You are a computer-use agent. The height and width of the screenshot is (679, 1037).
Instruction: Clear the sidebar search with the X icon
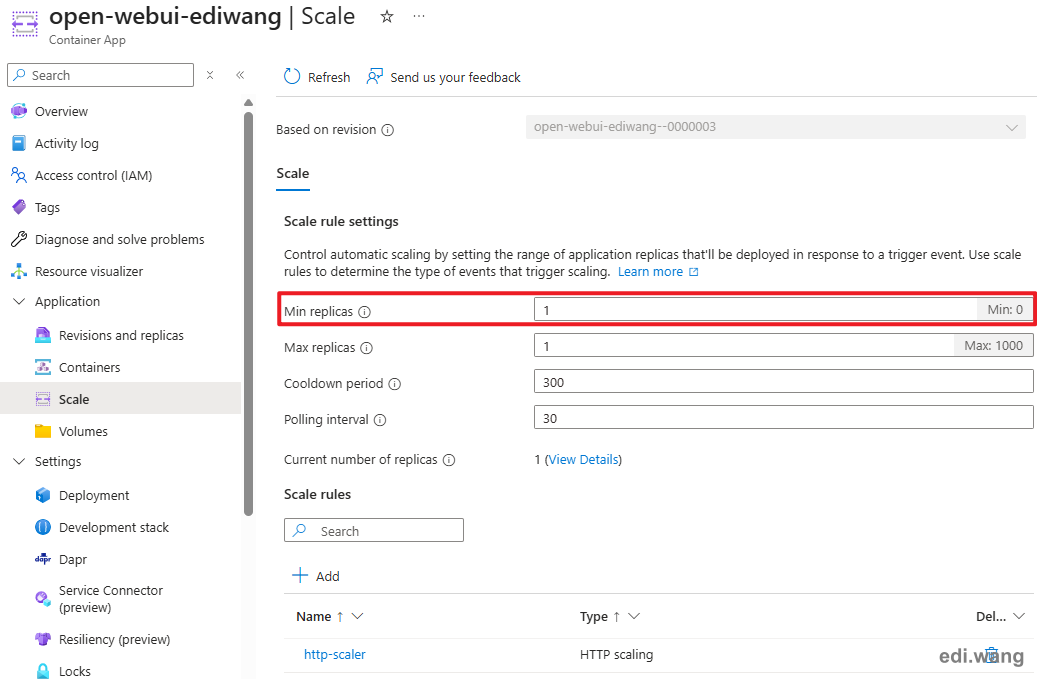[210, 75]
